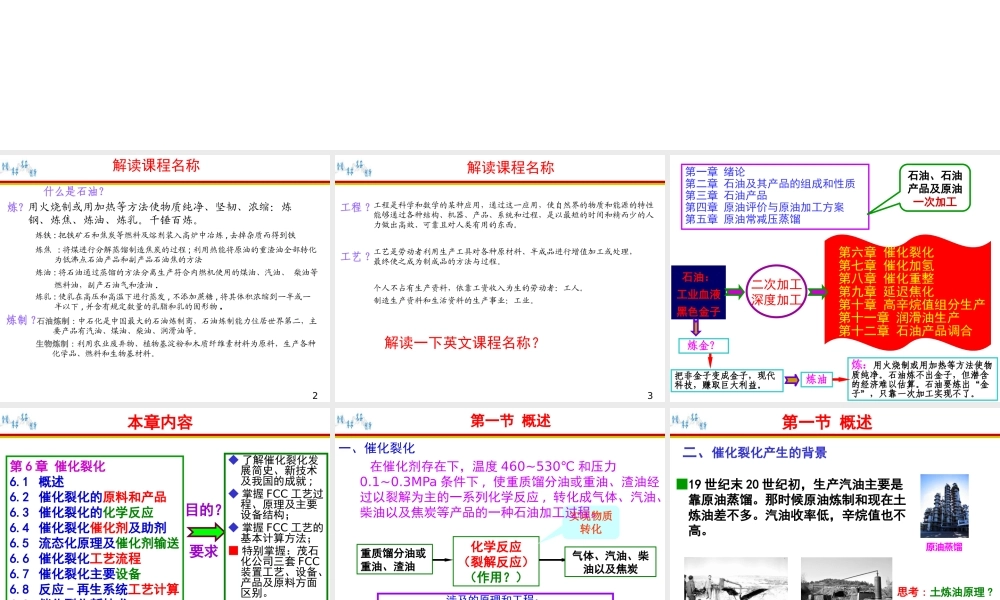This screenshot has width=1000, height=600.
Task: Click the bullet 了解催化裂化发展简史
Action: click(276, 471)
